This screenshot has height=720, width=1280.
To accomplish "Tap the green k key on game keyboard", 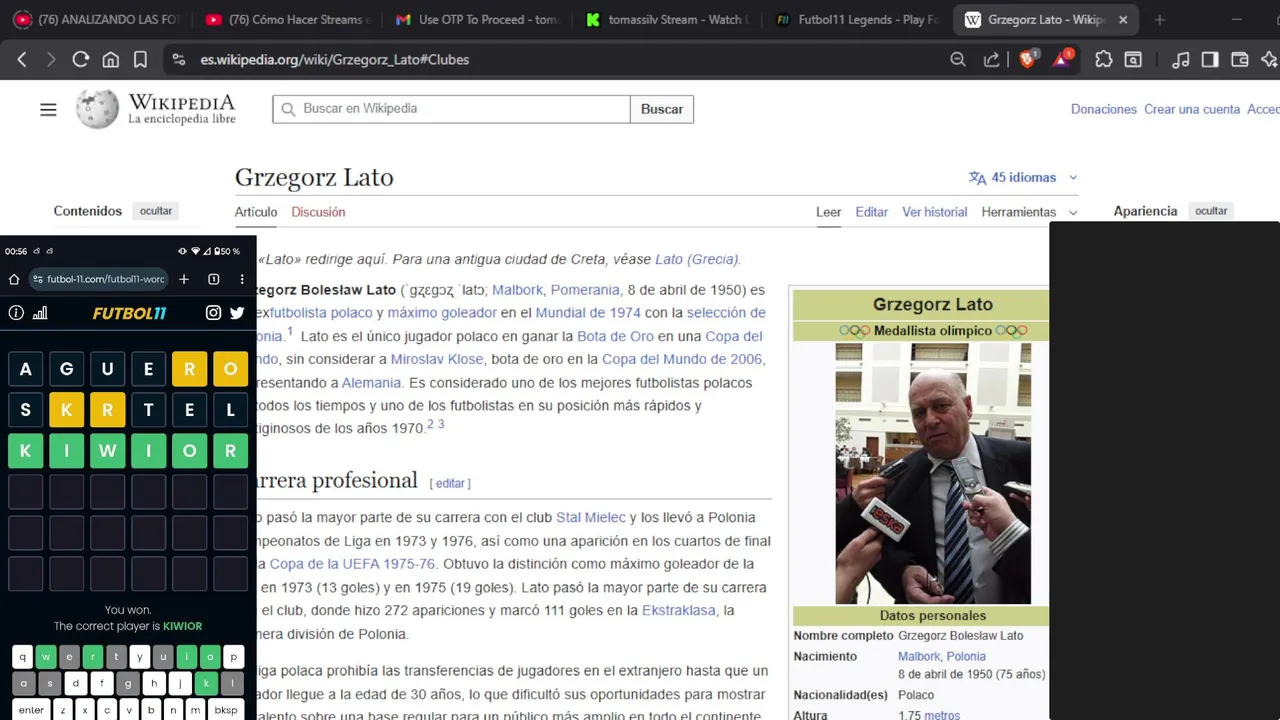I will [x=207, y=684].
